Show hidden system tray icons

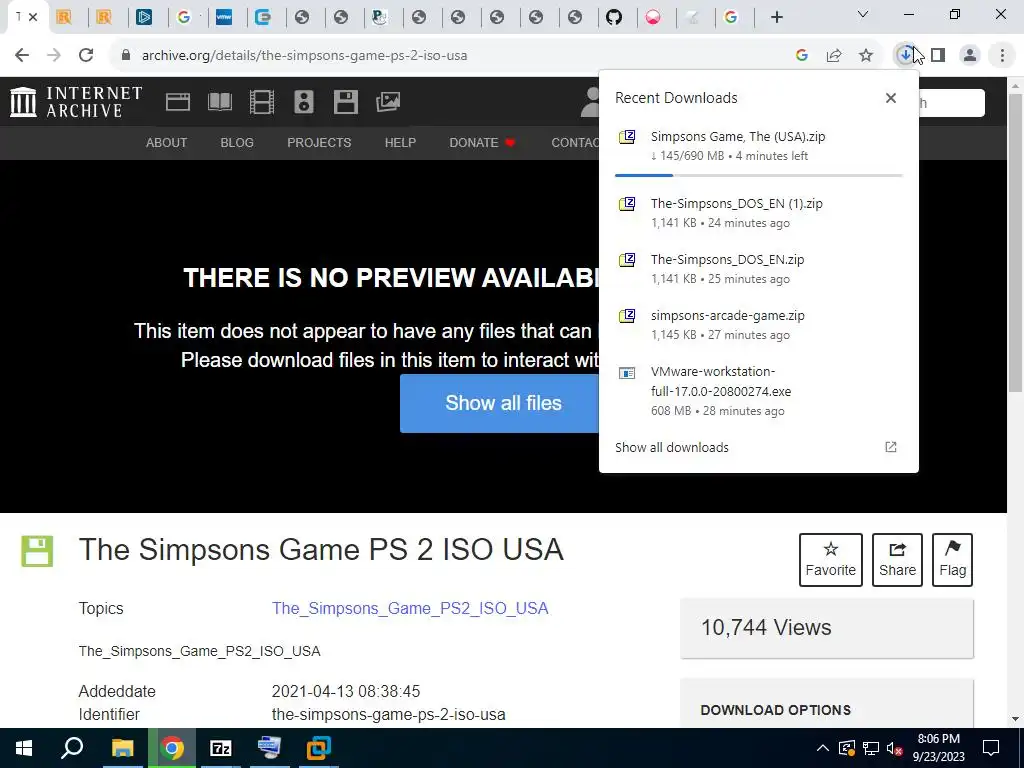[823, 748]
